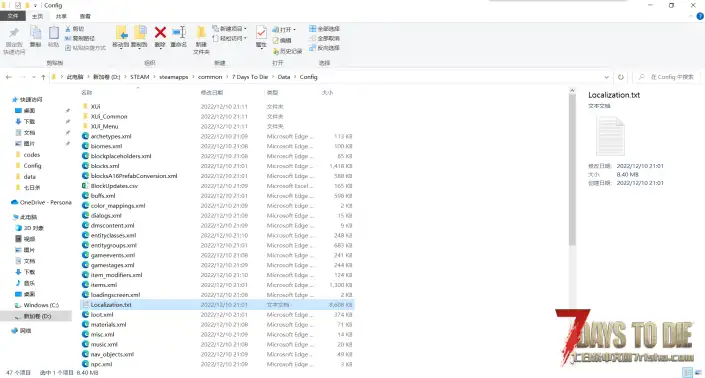This screenshot has width=705, height=378.
Task: Click Paste shortcut (粘贴快捷方式)
Action: tap(85, 48)
